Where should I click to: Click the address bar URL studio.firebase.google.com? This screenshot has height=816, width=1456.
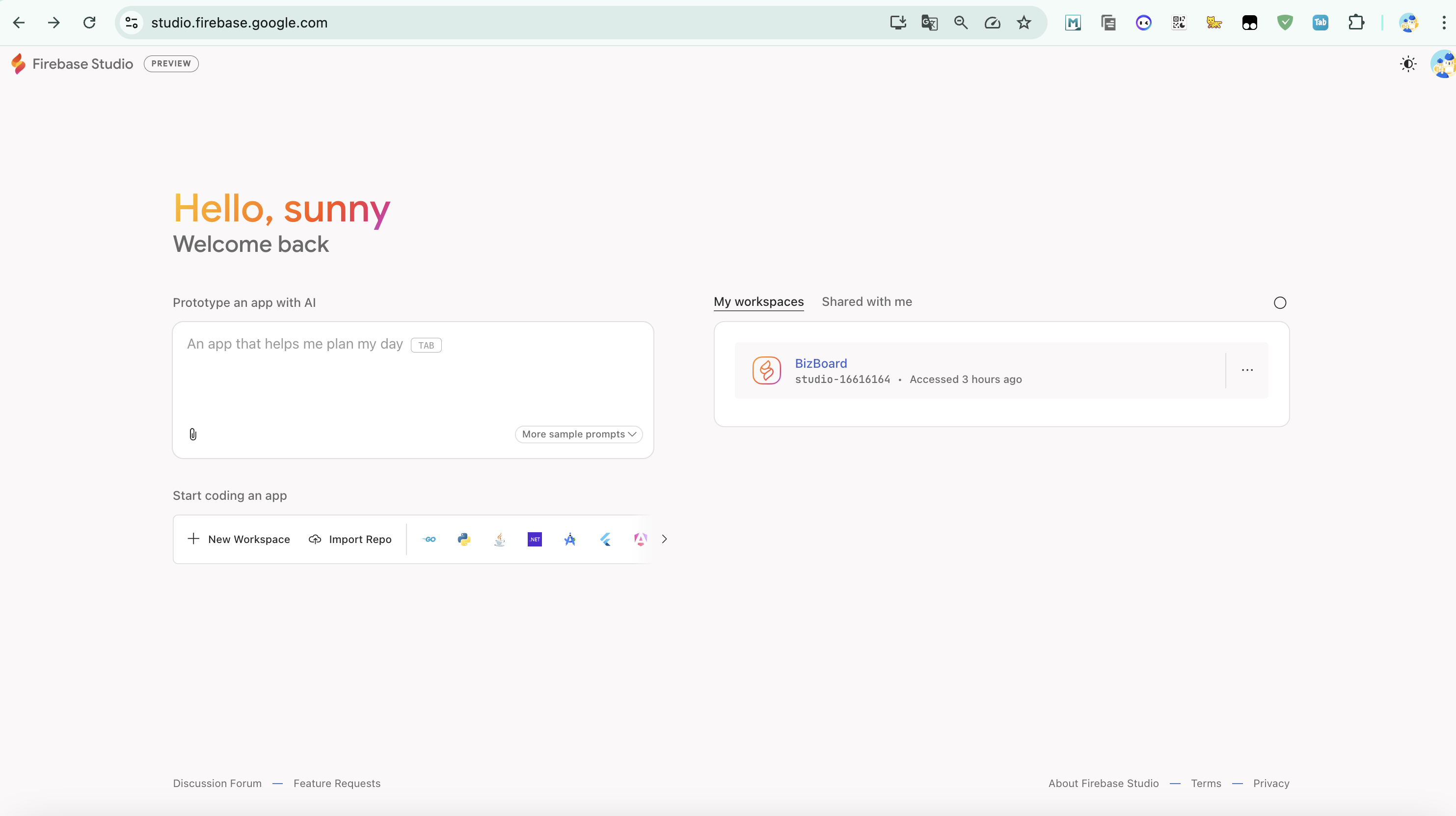tap(239, 23)
